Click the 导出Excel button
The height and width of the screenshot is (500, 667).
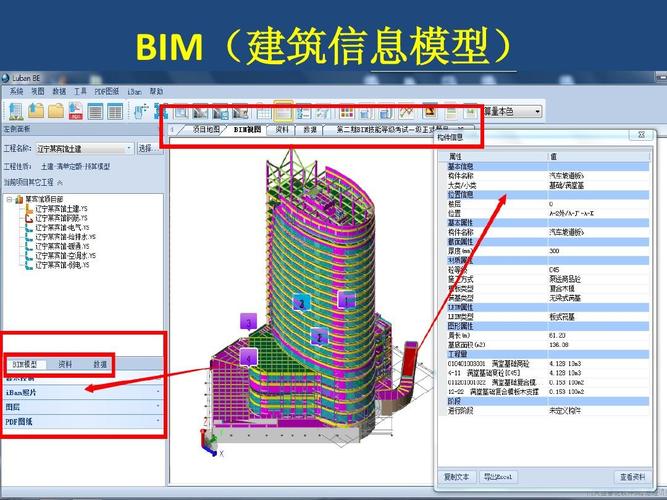498,477
